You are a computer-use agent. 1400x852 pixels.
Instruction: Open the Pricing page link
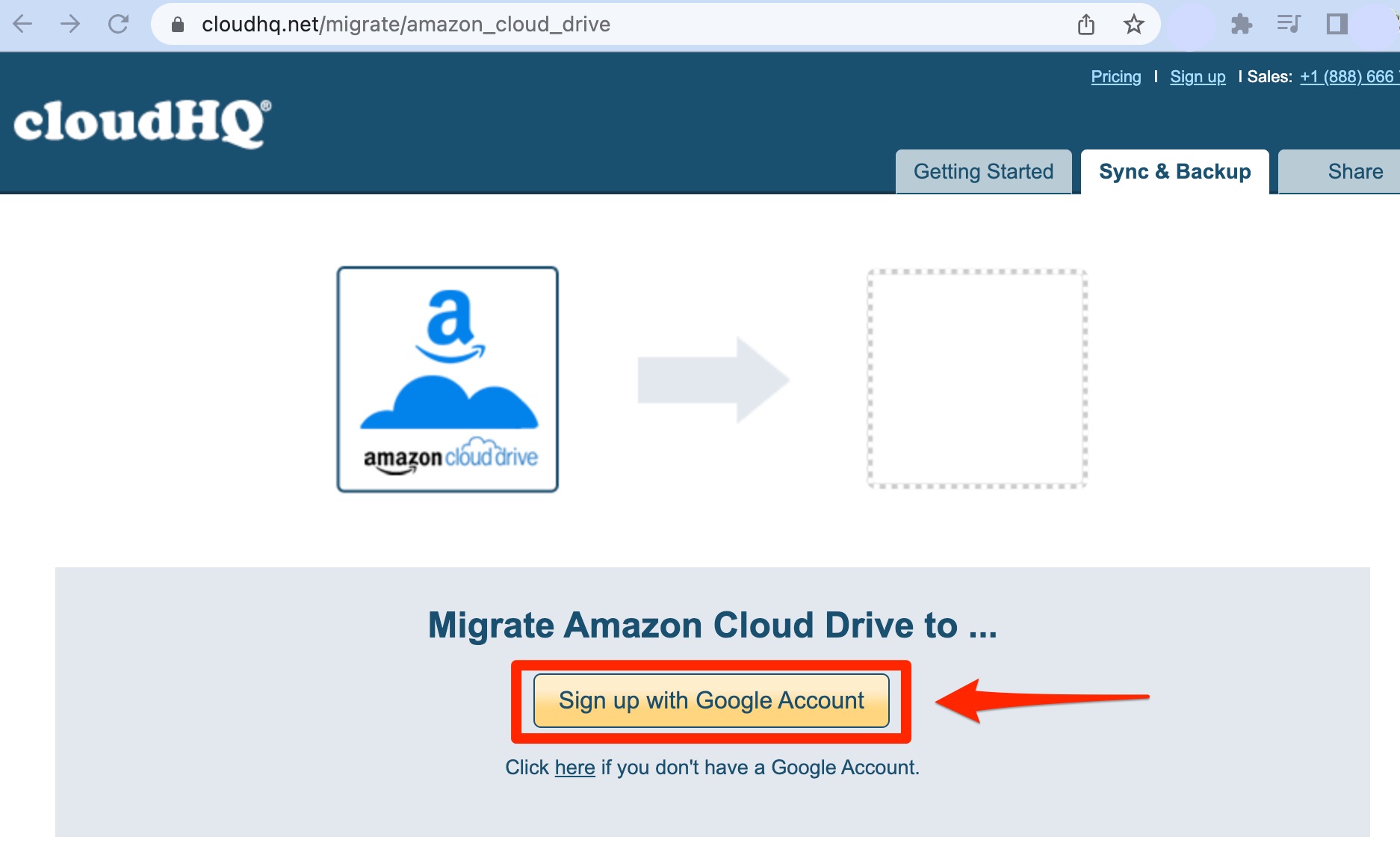point(1115,76)
